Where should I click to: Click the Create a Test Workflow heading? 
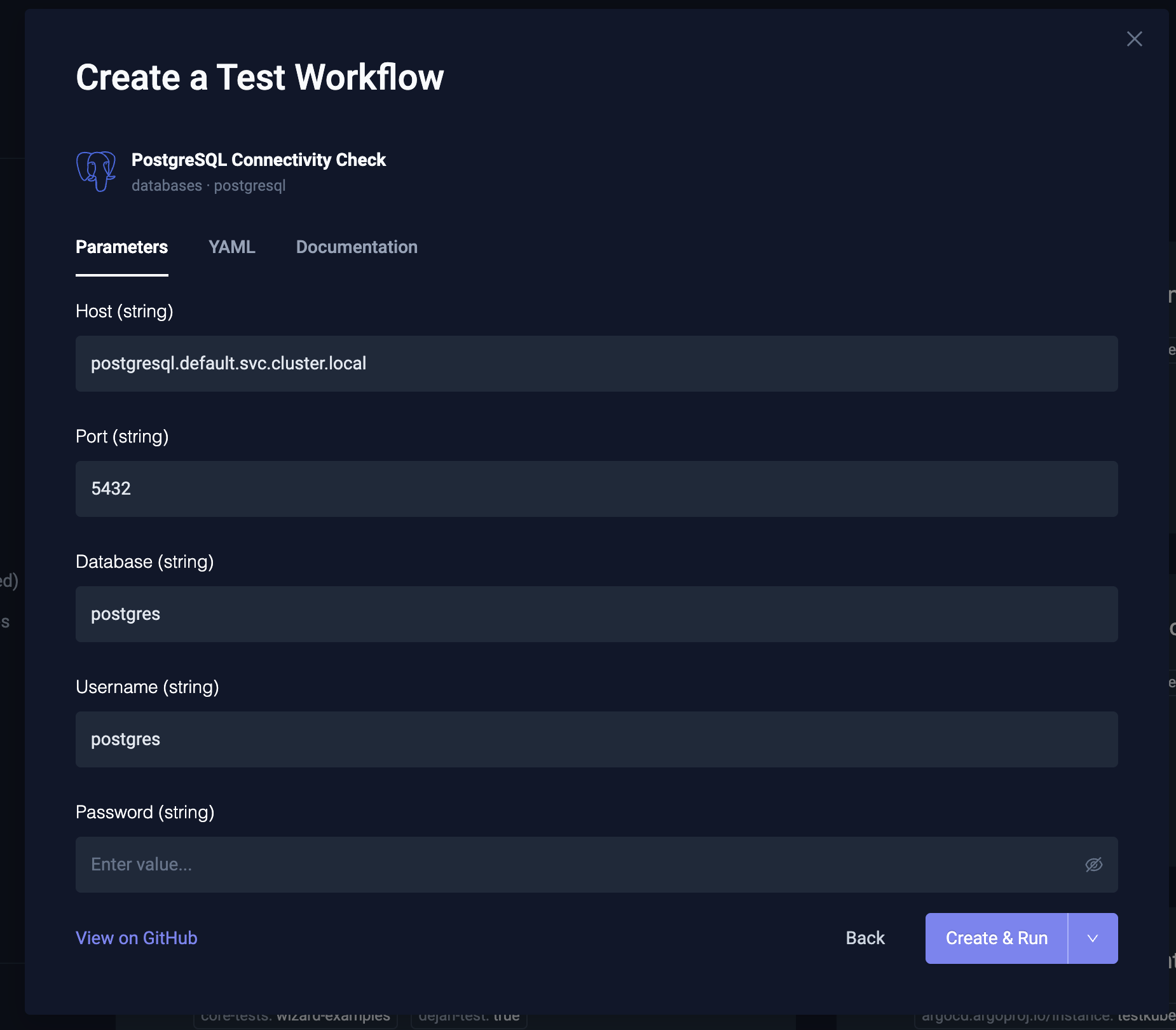259,77
